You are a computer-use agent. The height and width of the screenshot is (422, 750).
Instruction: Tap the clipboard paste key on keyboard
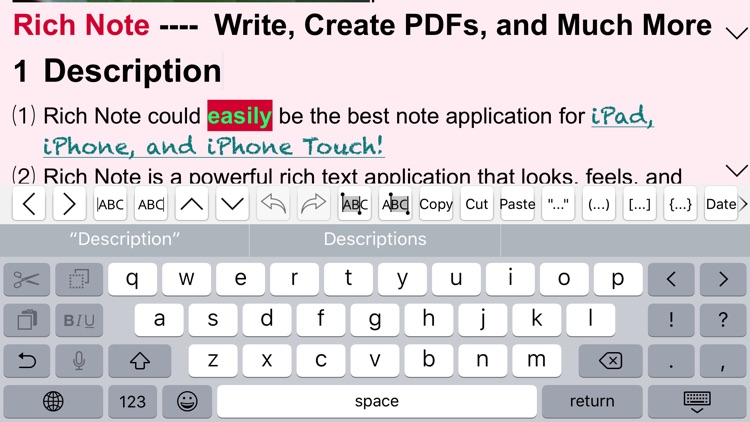27,320
